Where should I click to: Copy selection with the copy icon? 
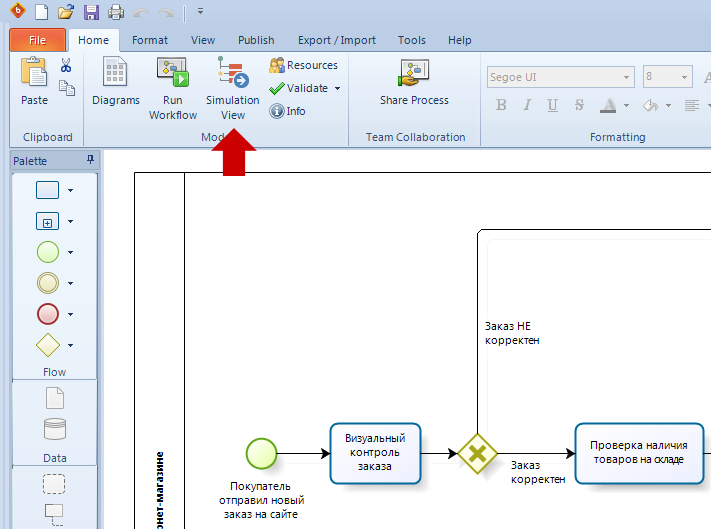click(x=67, y=88)
